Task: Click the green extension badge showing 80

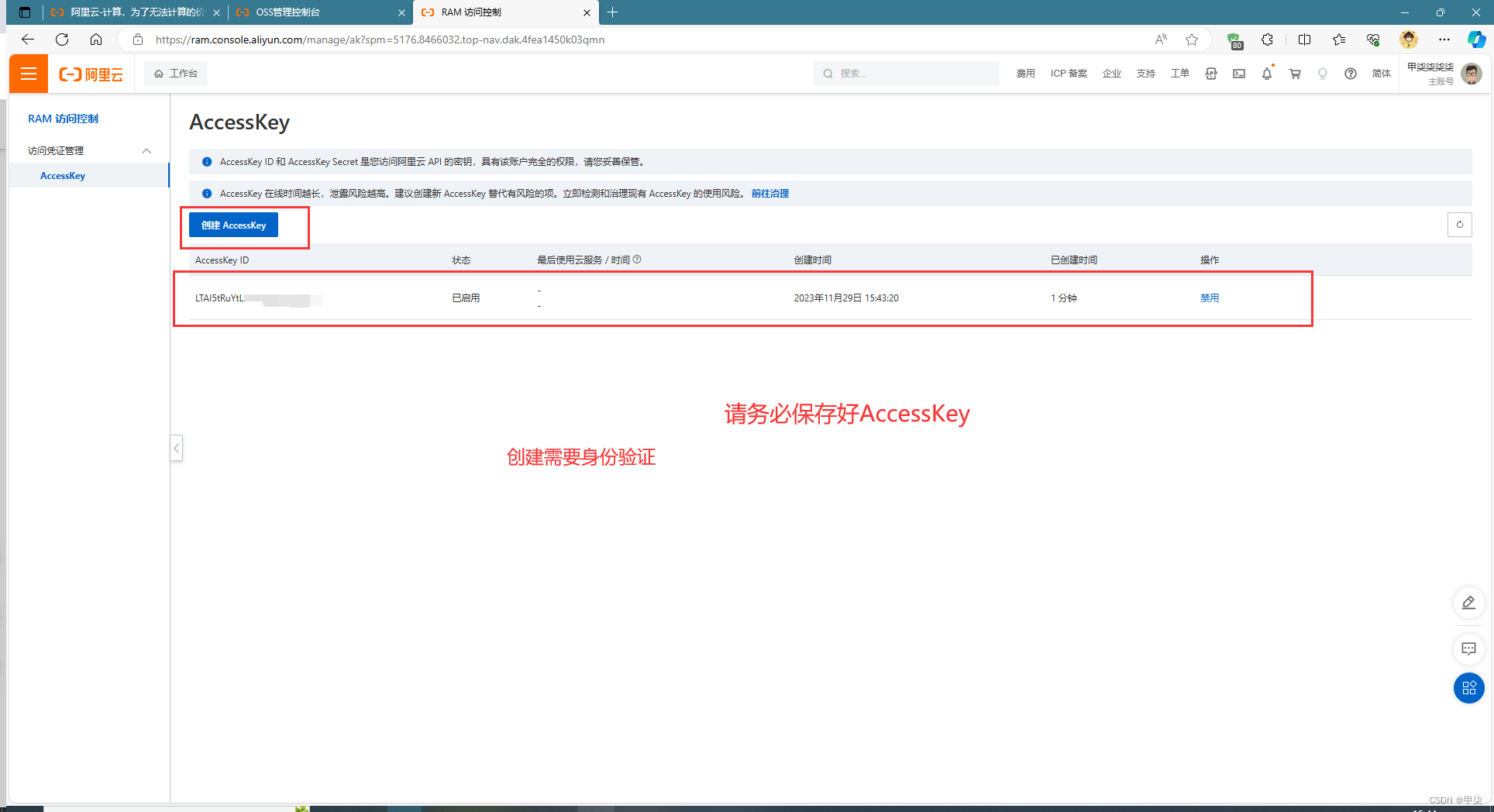Action: 1235,40
